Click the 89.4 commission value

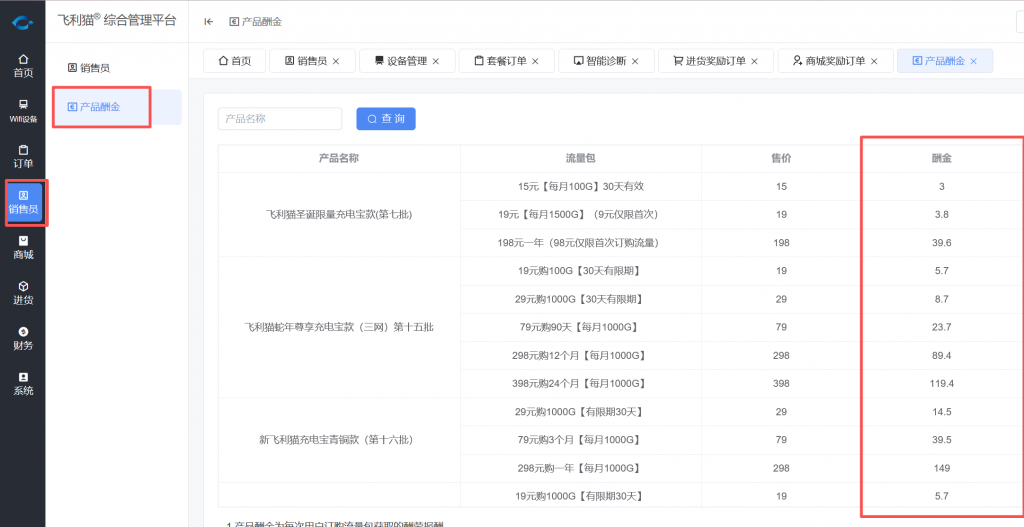point(942,355)
